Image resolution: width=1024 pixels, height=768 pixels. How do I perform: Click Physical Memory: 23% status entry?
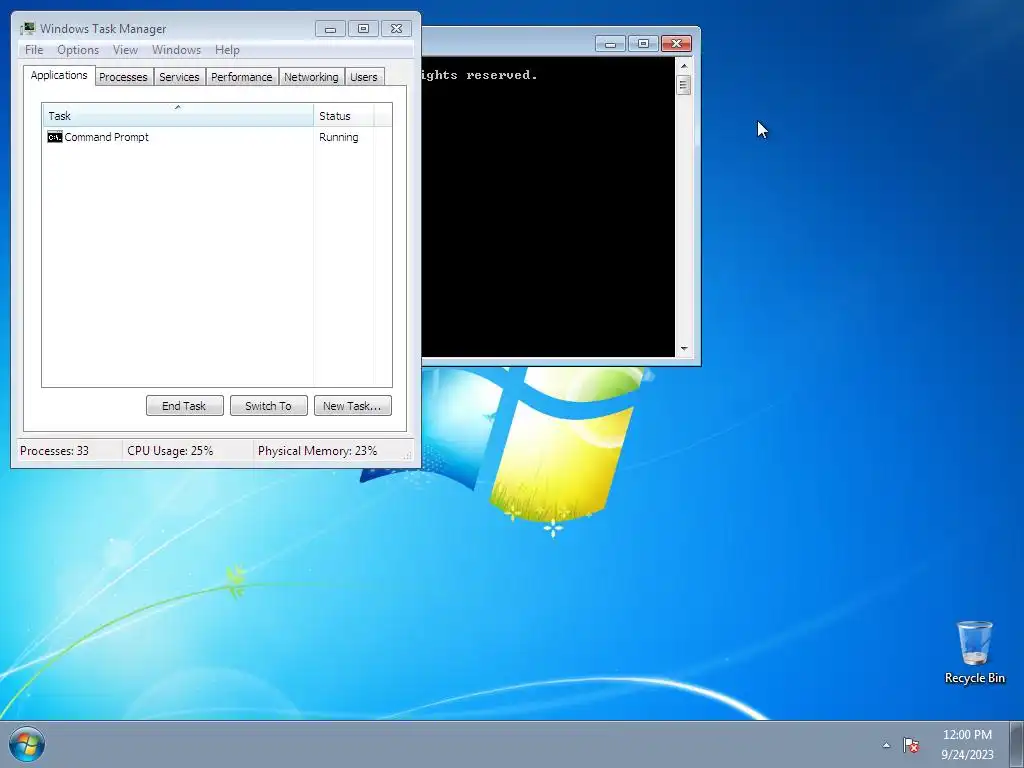317,451
